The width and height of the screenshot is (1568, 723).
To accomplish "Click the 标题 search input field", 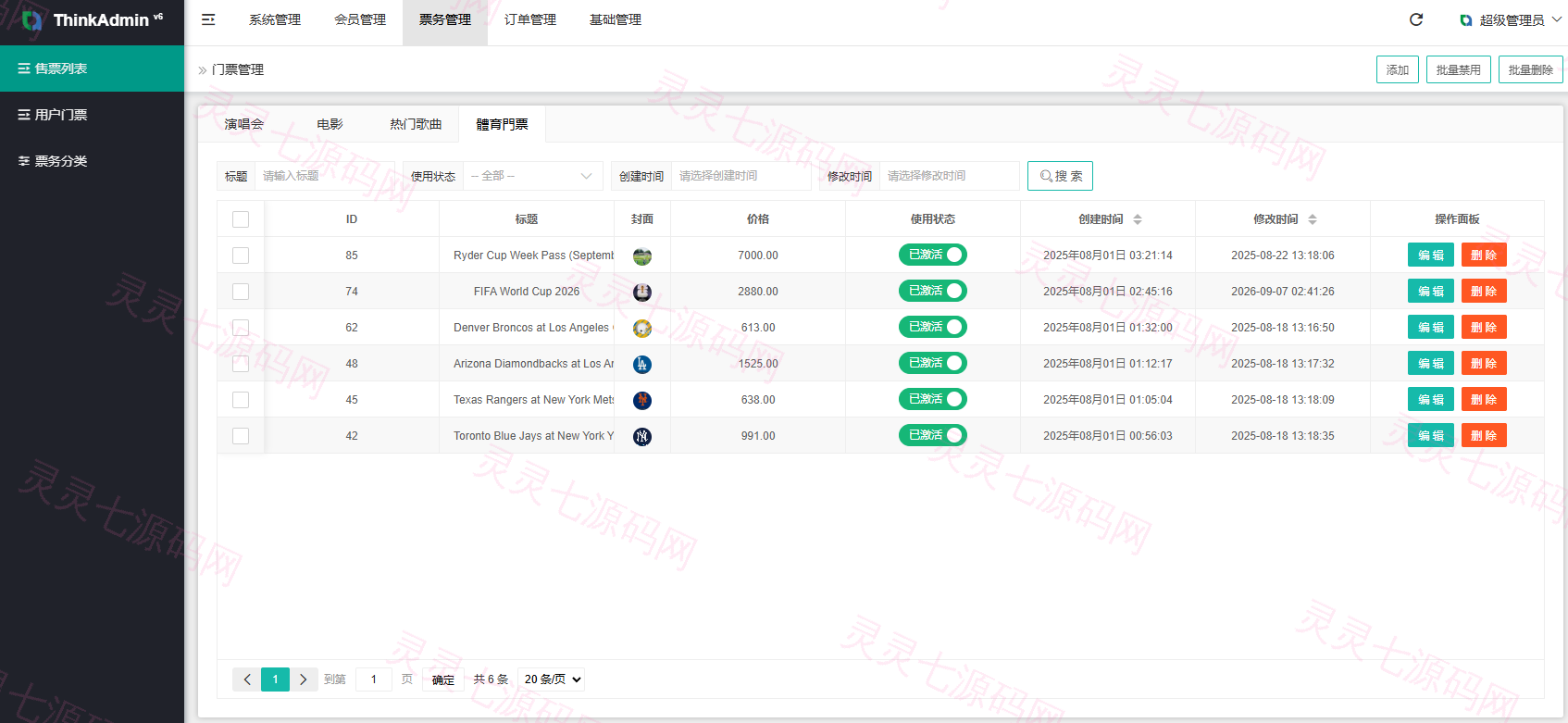I will 325,176.
